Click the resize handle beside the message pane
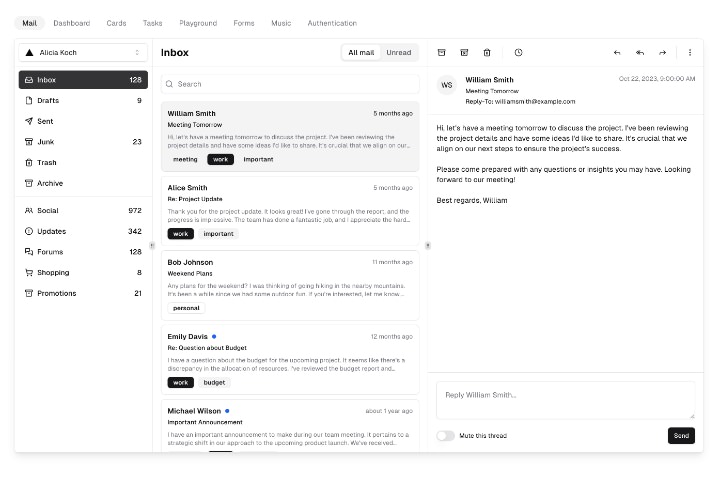 pyautogui.click(x=428, y=246)
